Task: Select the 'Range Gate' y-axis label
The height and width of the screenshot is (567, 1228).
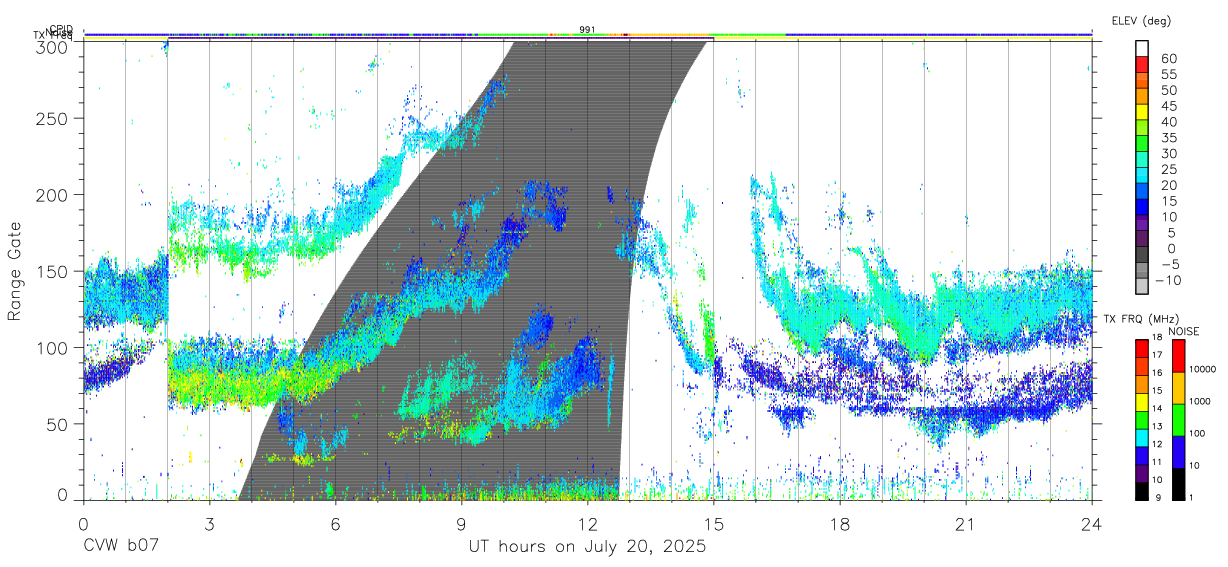Action: (15, 271)
